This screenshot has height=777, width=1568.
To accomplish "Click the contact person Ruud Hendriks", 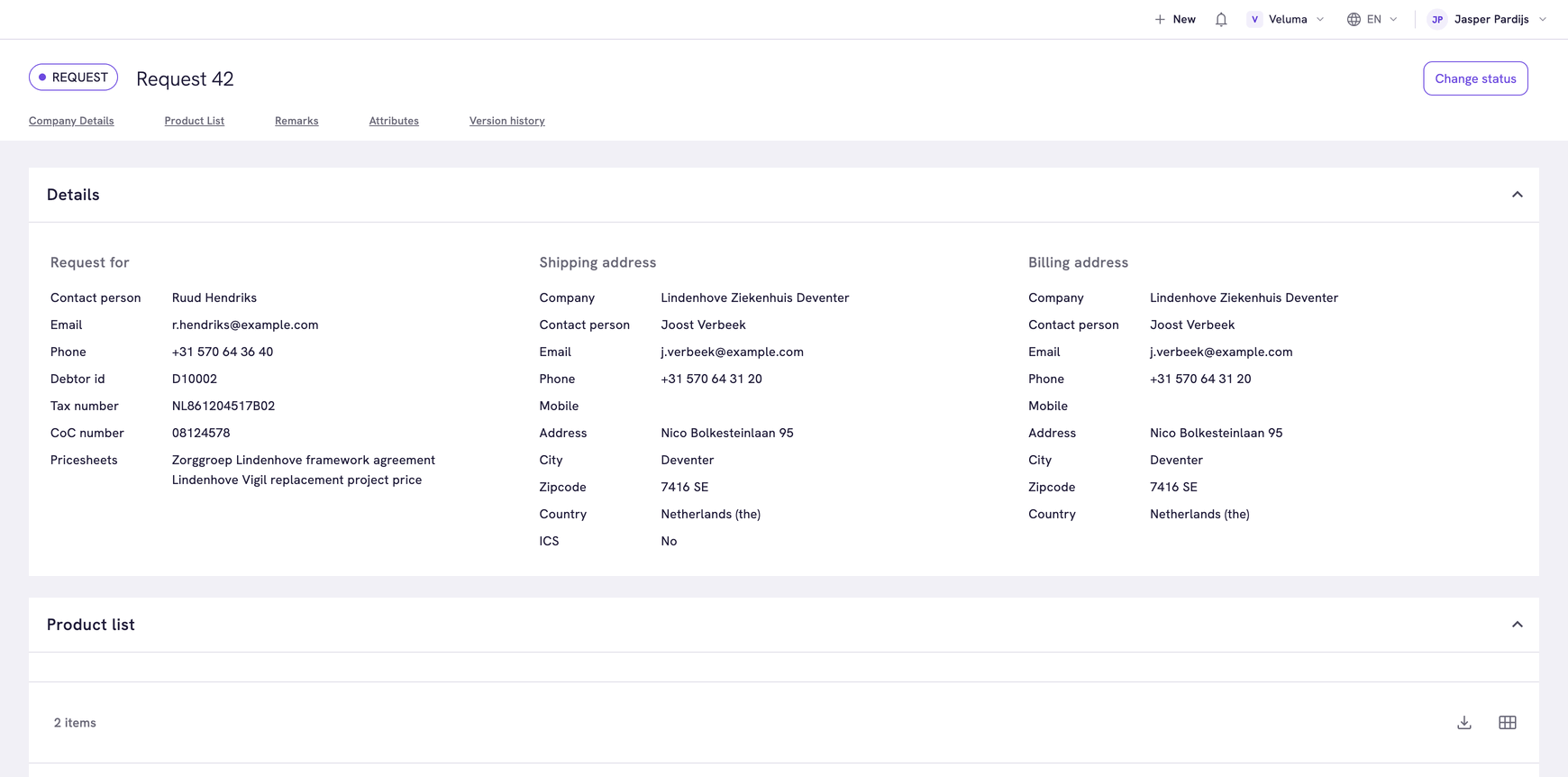I will click(214, 297).
